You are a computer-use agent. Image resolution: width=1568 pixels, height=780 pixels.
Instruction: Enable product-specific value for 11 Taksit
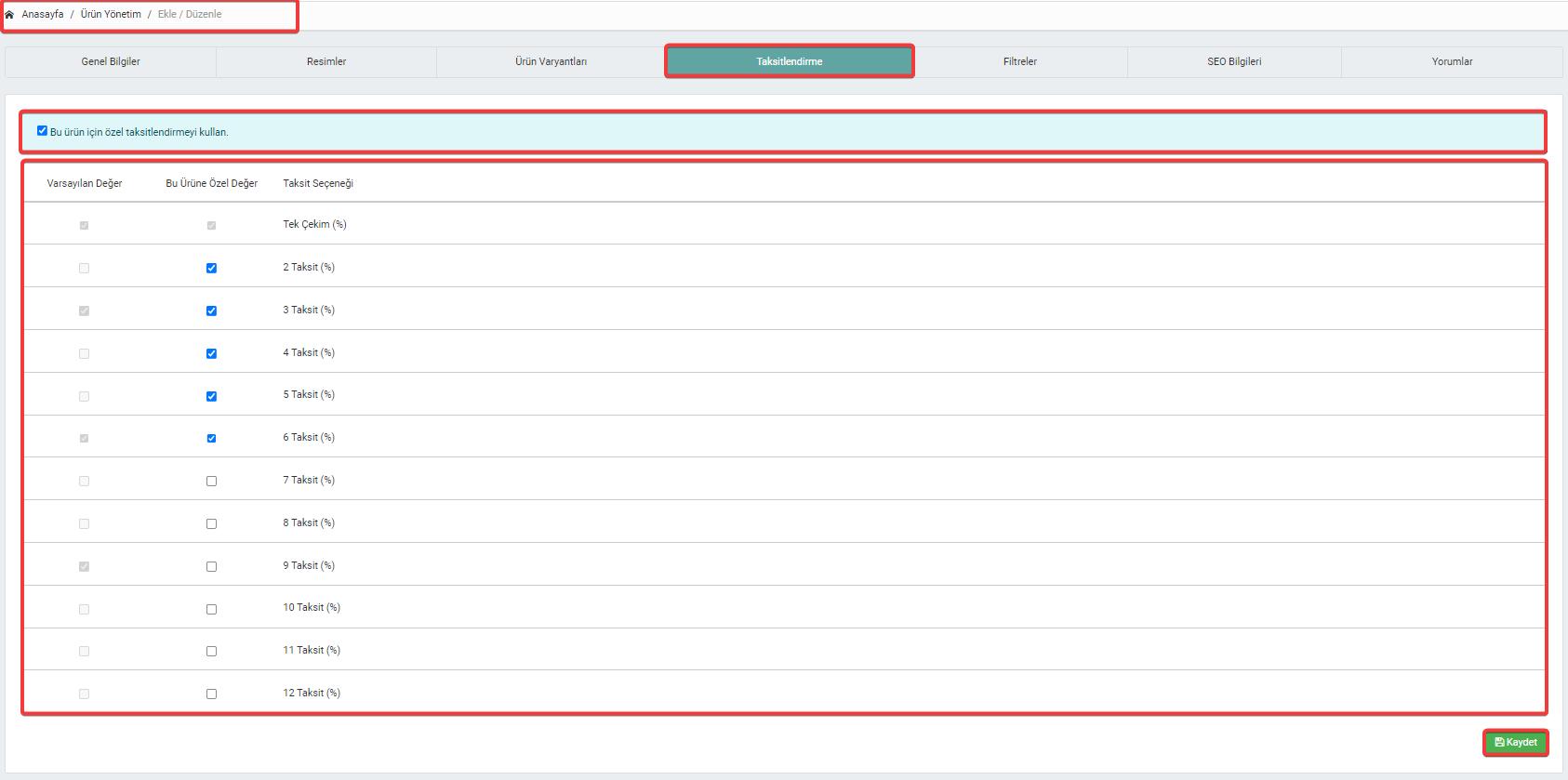point(211,651)
